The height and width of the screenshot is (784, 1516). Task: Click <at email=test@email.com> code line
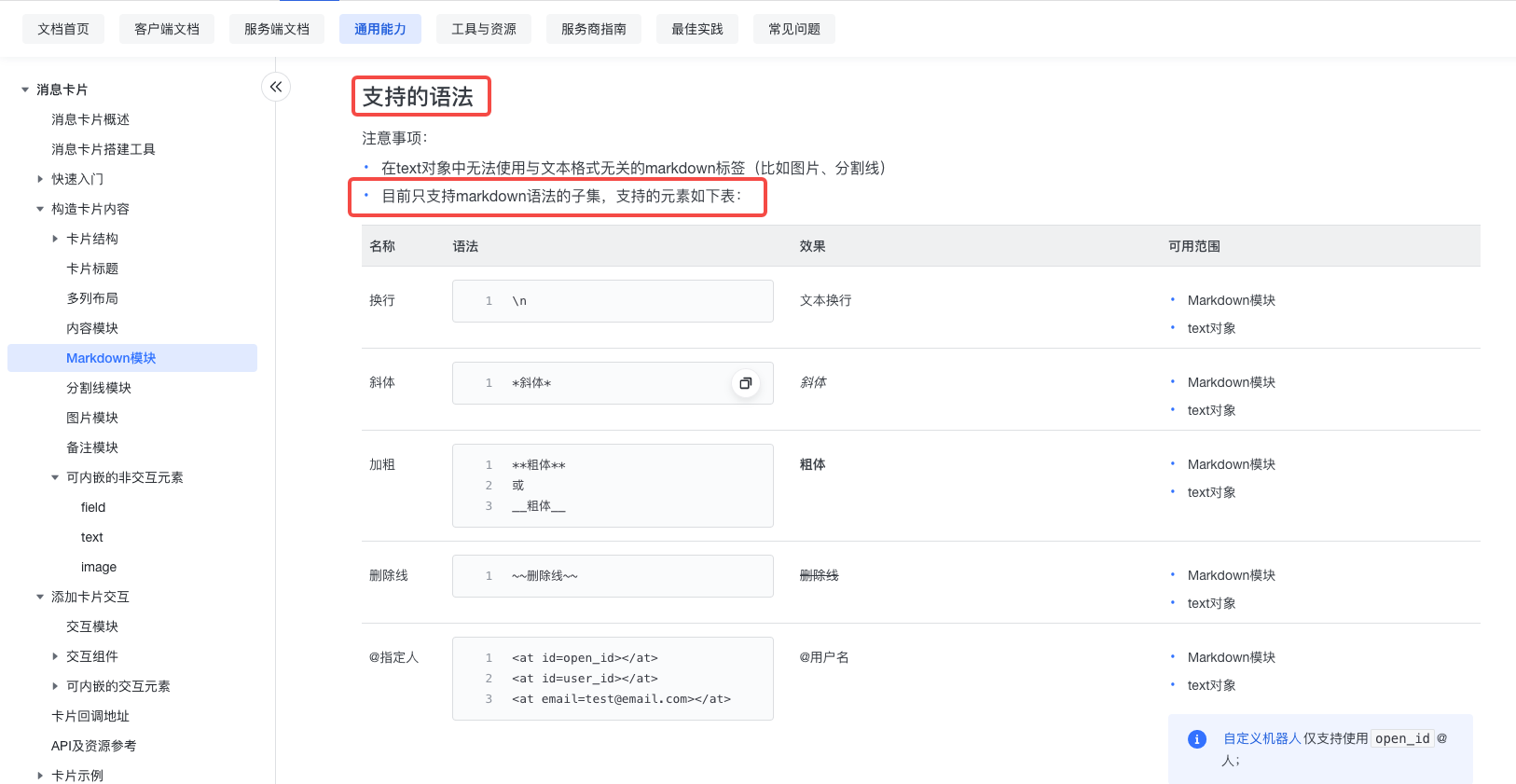pos(621,699)
